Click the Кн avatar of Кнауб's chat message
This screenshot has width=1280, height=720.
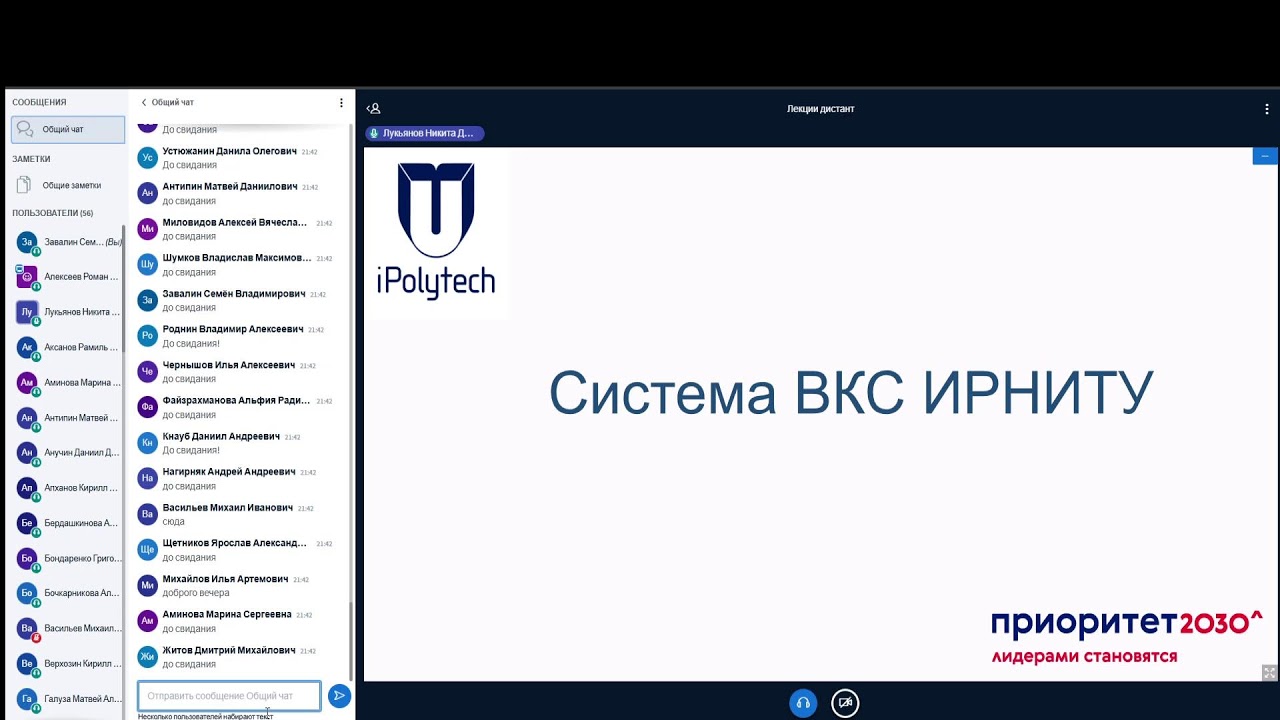148,443
